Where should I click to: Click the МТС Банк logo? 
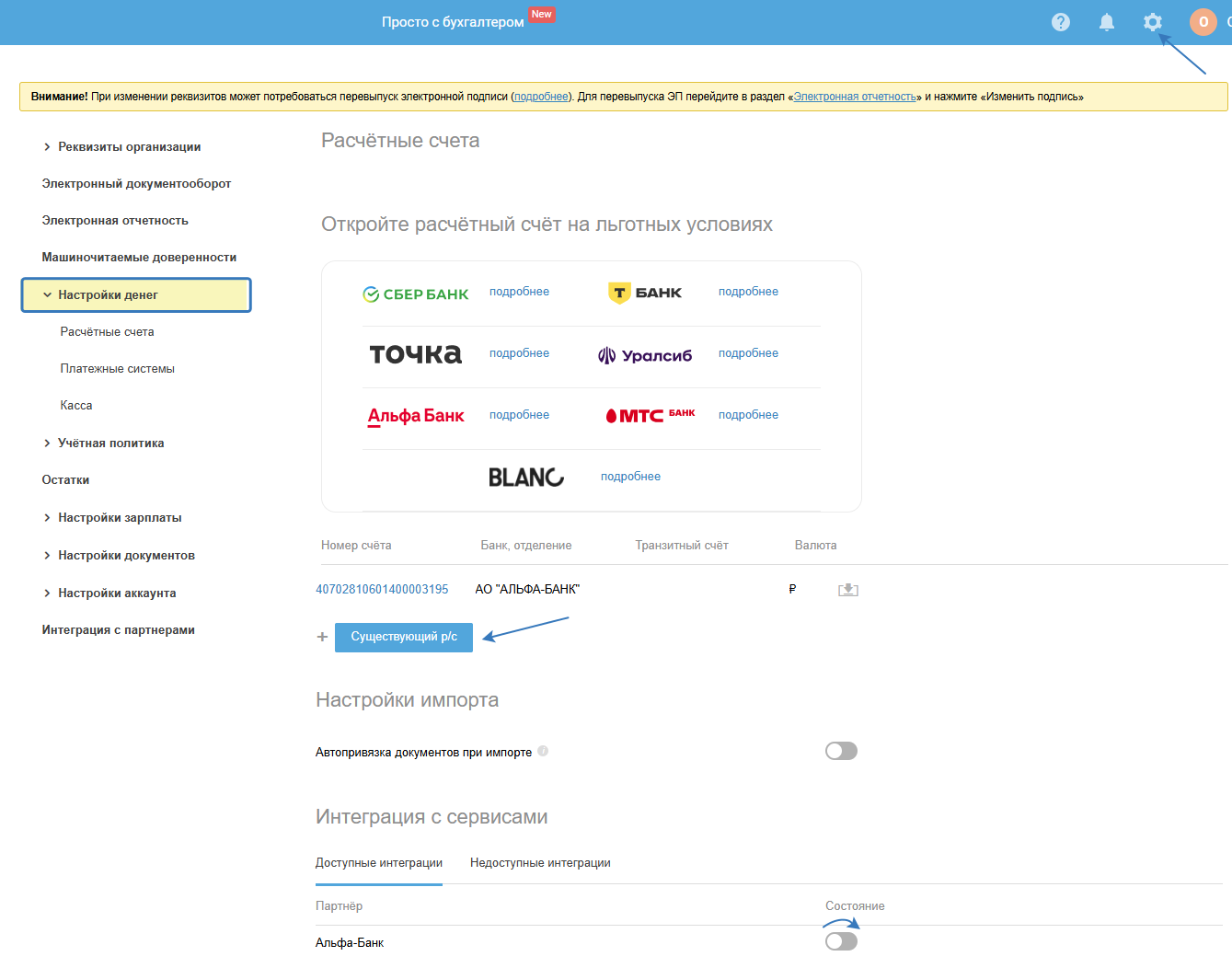(x=651, y=416)
